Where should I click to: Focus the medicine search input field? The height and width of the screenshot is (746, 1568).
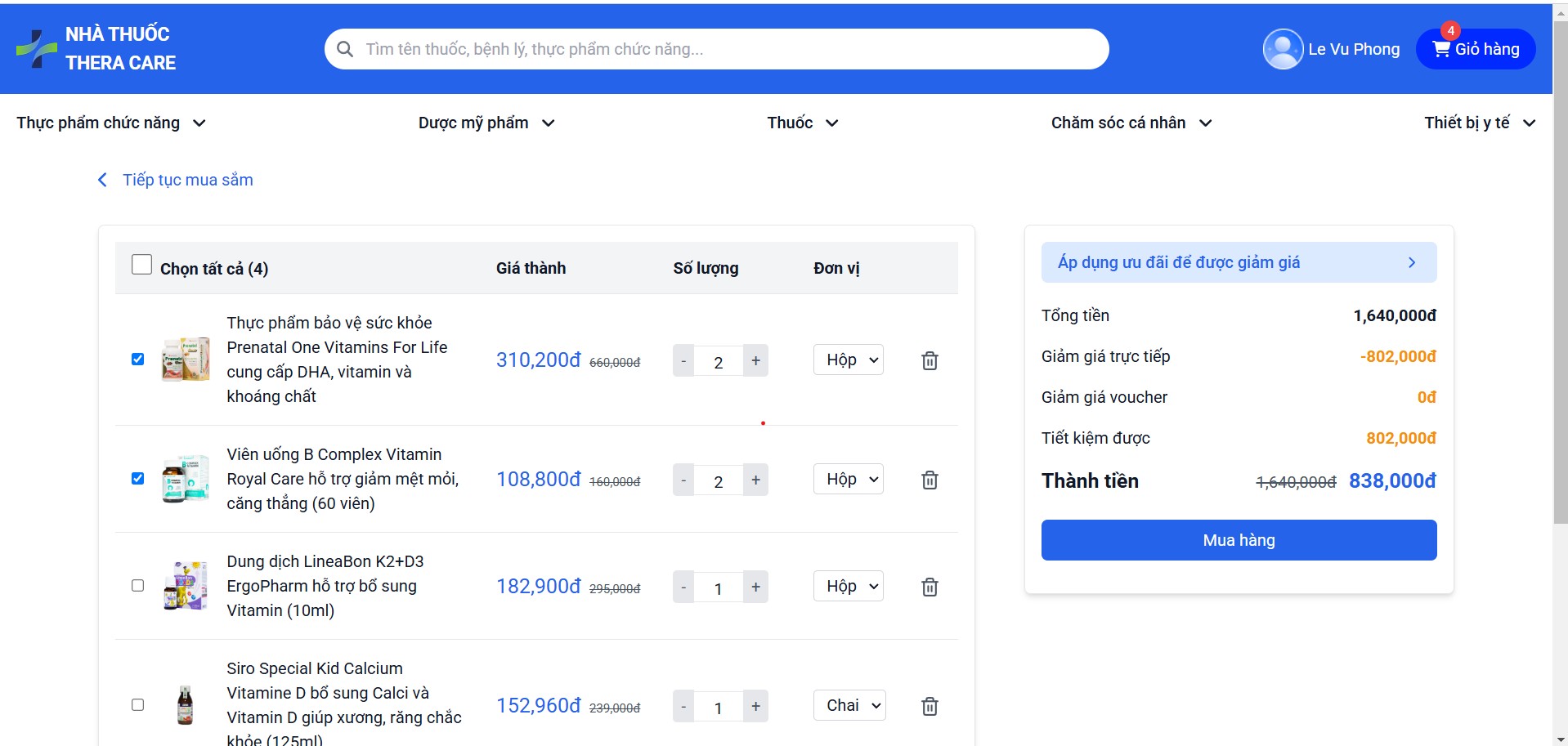coord(717,49)
